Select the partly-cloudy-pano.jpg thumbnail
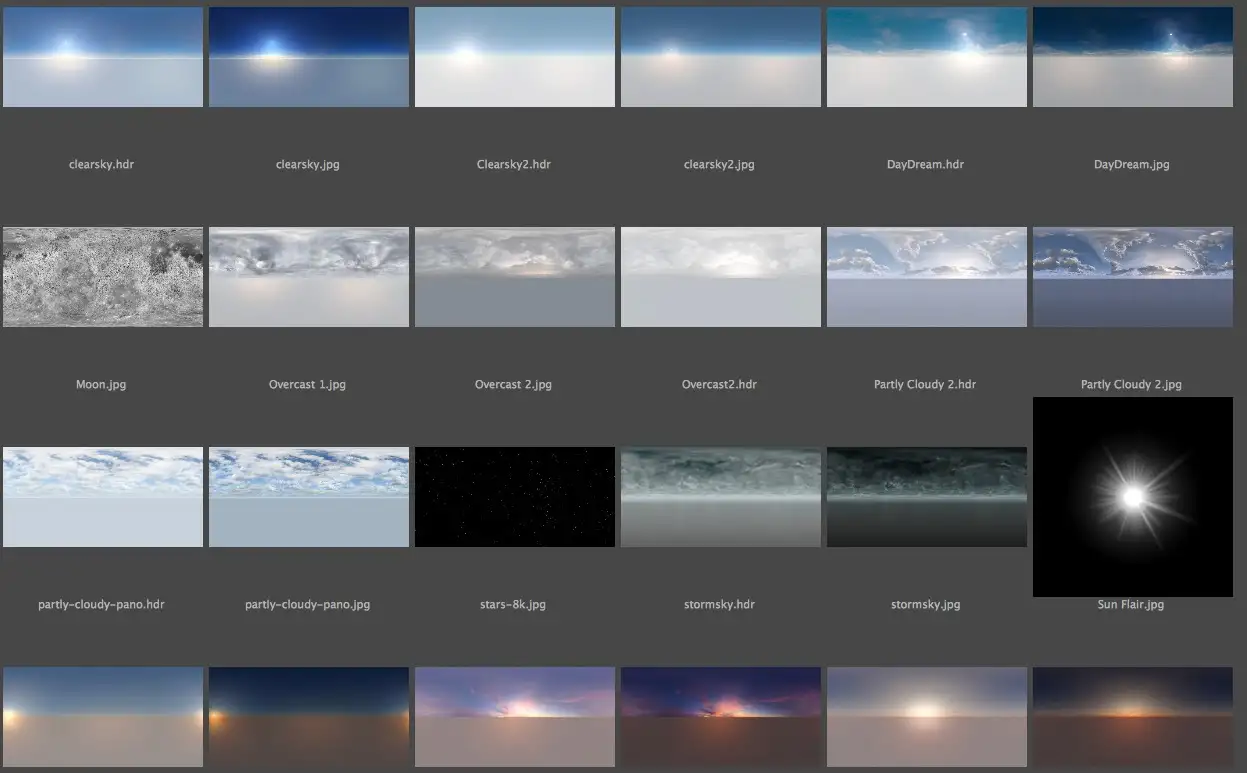This screenshot has width=1247, height=773. (x=309, y=497)
